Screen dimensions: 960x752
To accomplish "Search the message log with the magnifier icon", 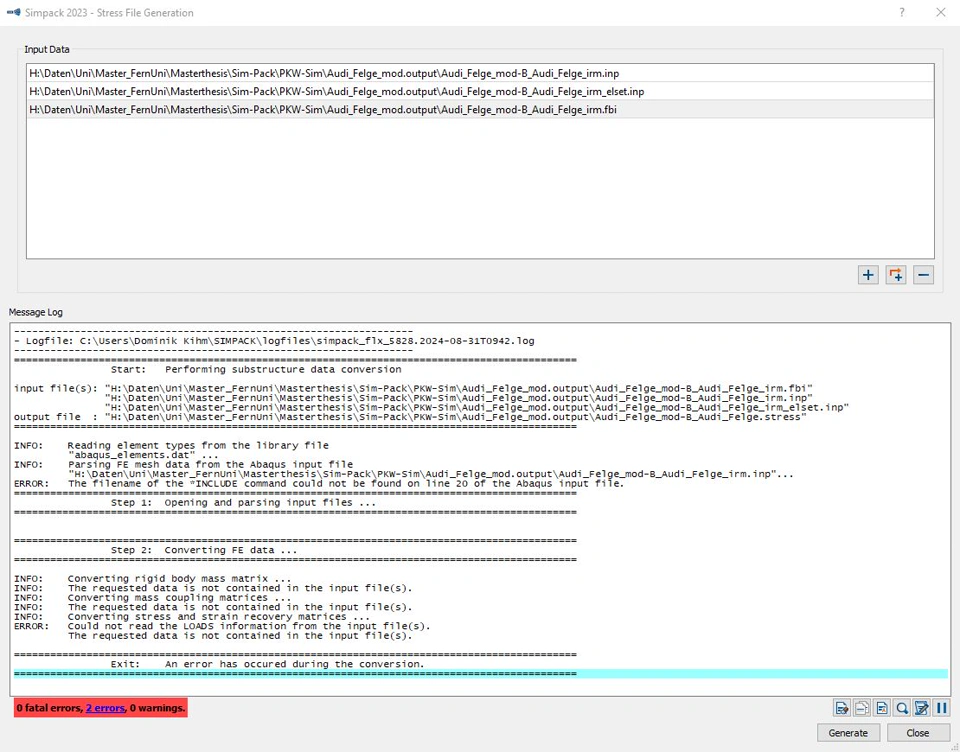I will 901,709.
